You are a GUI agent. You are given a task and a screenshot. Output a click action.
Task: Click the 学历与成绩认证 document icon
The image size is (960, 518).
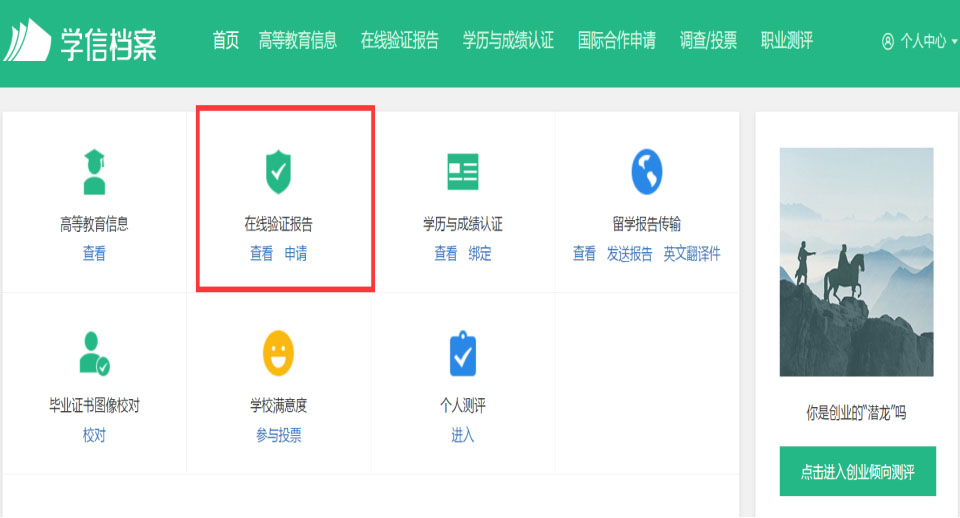[463, 172]
